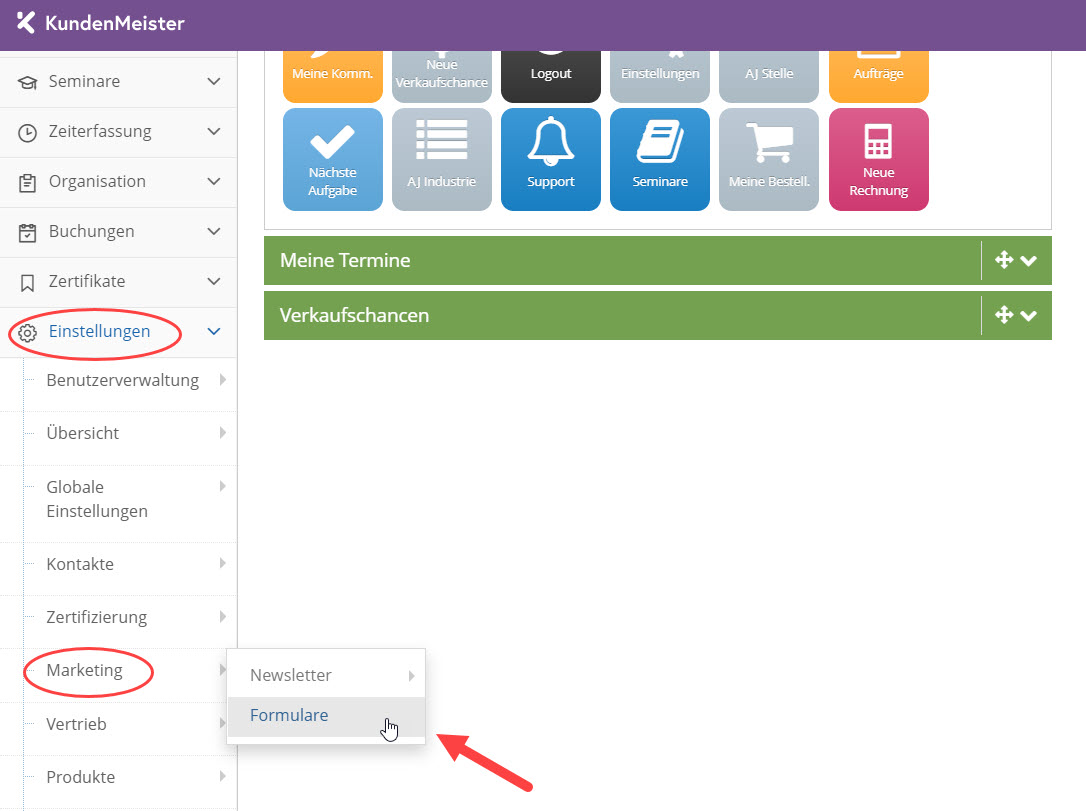The image size is (1086, 811).
Task: Click the grey Einstellungen tile
Action: tap(660, 76)
